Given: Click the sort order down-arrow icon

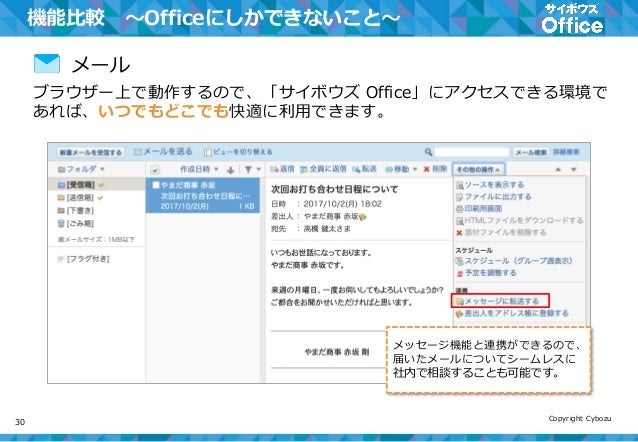Looking at the screenshot, I should (231, 170).
